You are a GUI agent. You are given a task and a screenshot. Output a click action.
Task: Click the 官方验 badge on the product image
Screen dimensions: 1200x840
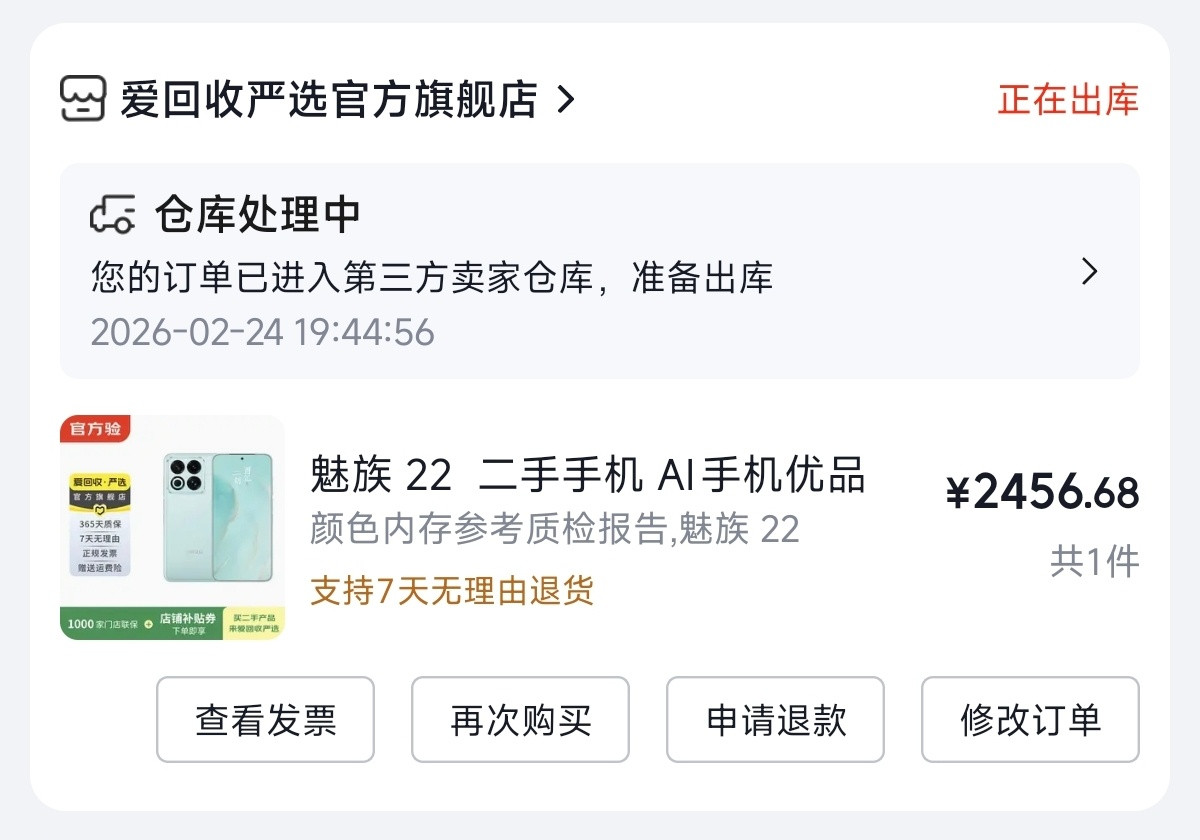tap(97, 428)
